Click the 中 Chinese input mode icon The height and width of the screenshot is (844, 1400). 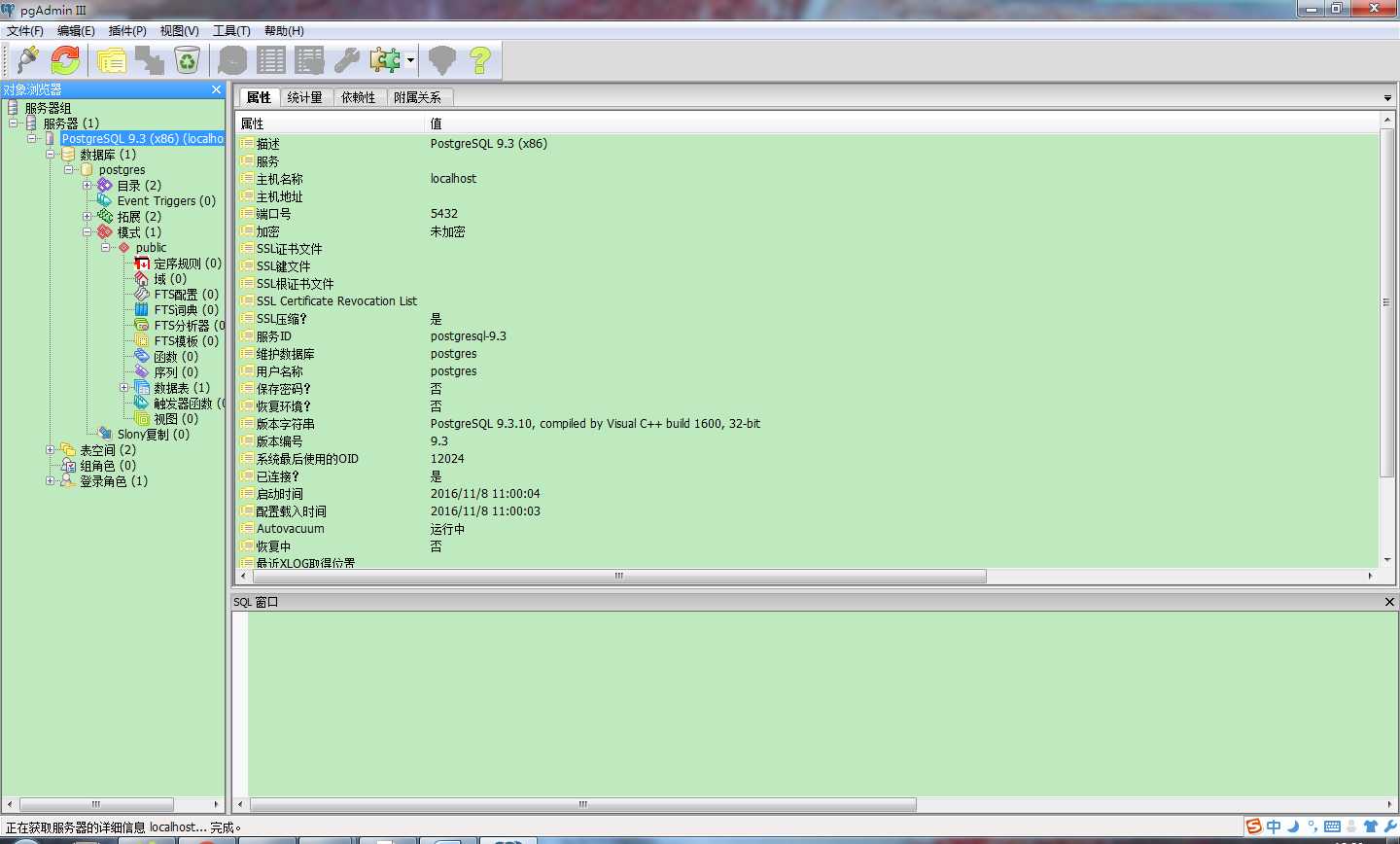tap(1274, 826)
